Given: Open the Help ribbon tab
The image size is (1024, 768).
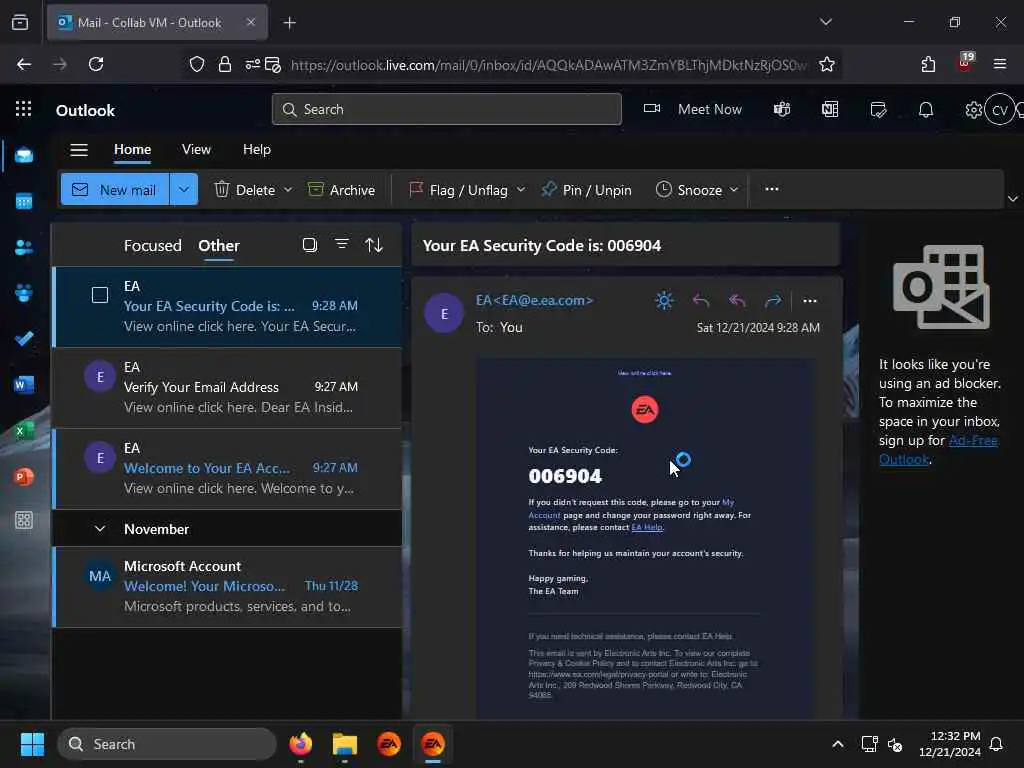Looking at the screenshot, I should 257,150.
